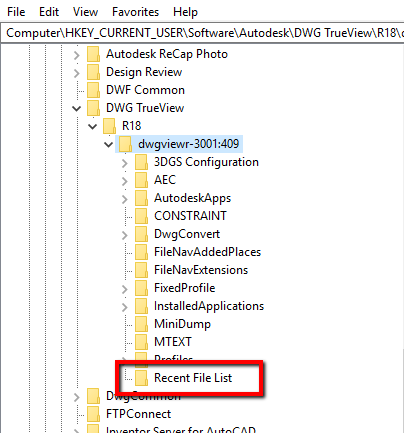Viewport: 404px width, 433px height.
Task: Select the dwgviewr-3001:409 key
Action: [189, 144]
